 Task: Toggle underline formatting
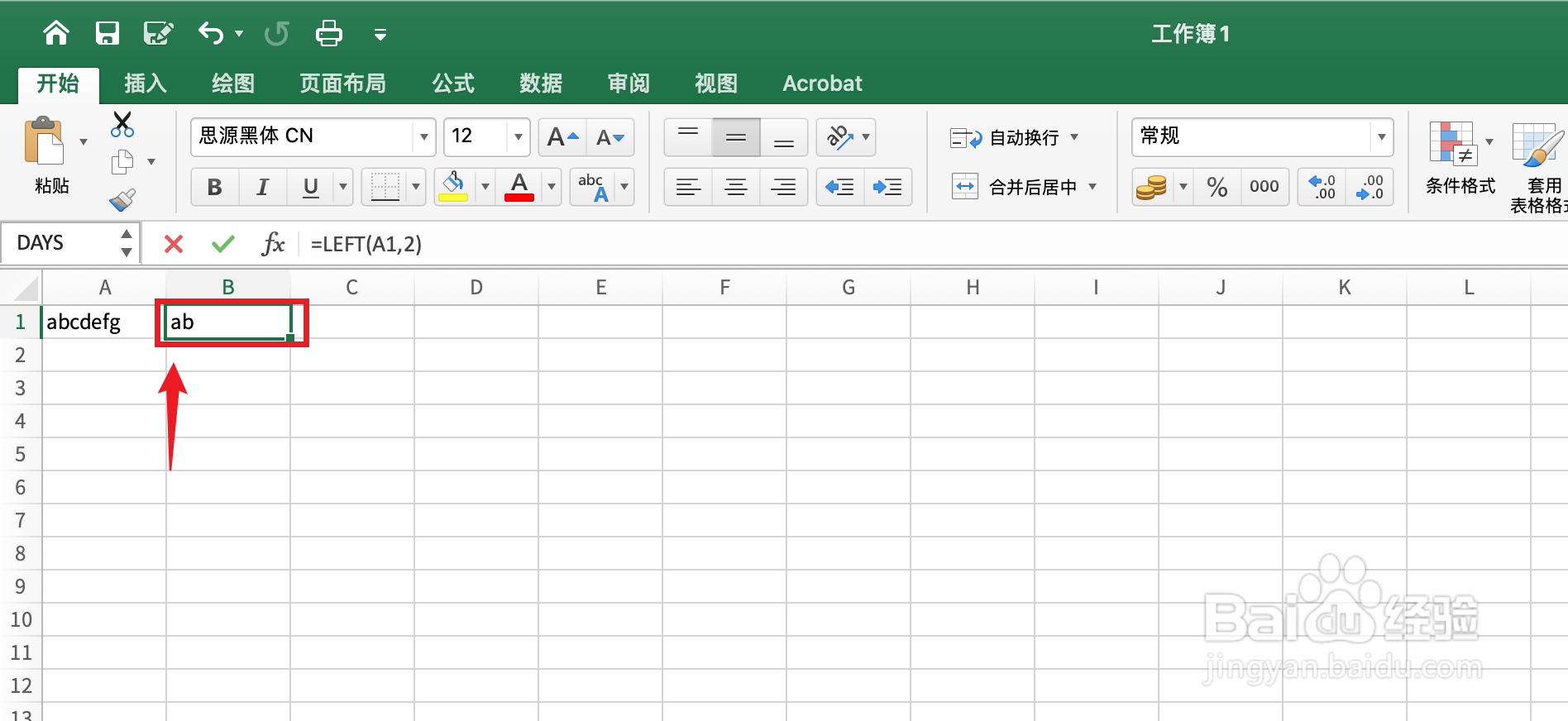311,187
